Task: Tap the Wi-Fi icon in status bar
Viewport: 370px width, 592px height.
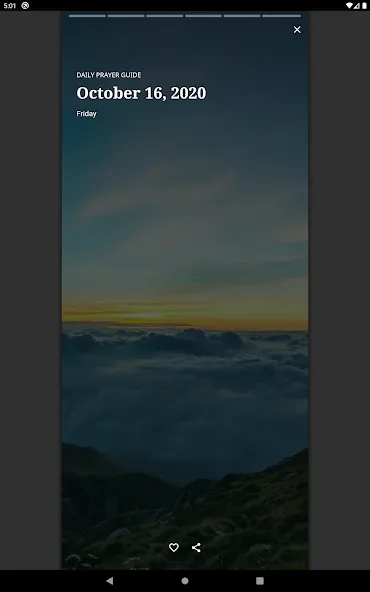Action: coord(350,6)
